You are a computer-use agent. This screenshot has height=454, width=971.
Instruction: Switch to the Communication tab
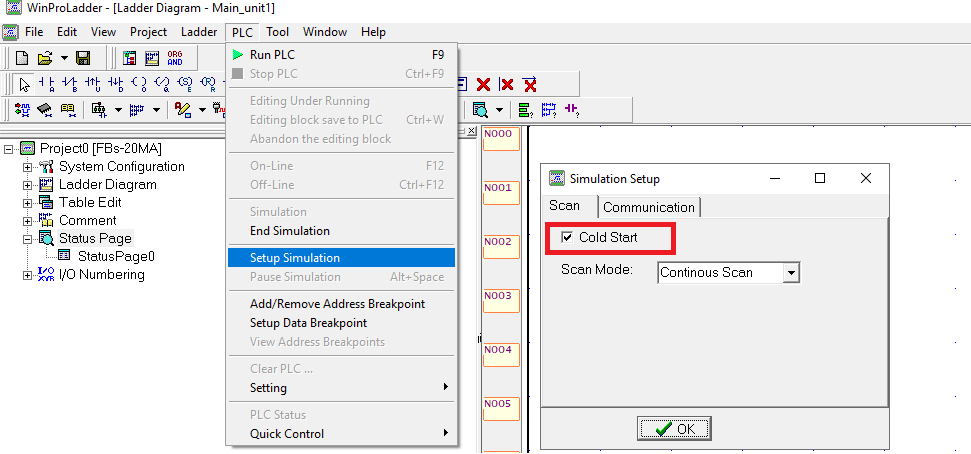[x=649, y=207]
